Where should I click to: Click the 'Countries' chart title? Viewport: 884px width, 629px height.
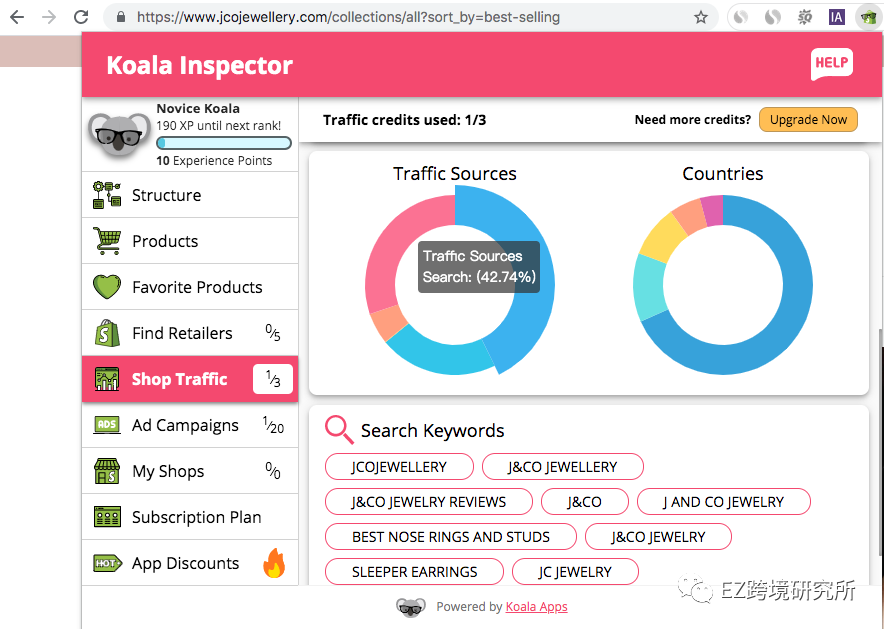tap(723, 174)
